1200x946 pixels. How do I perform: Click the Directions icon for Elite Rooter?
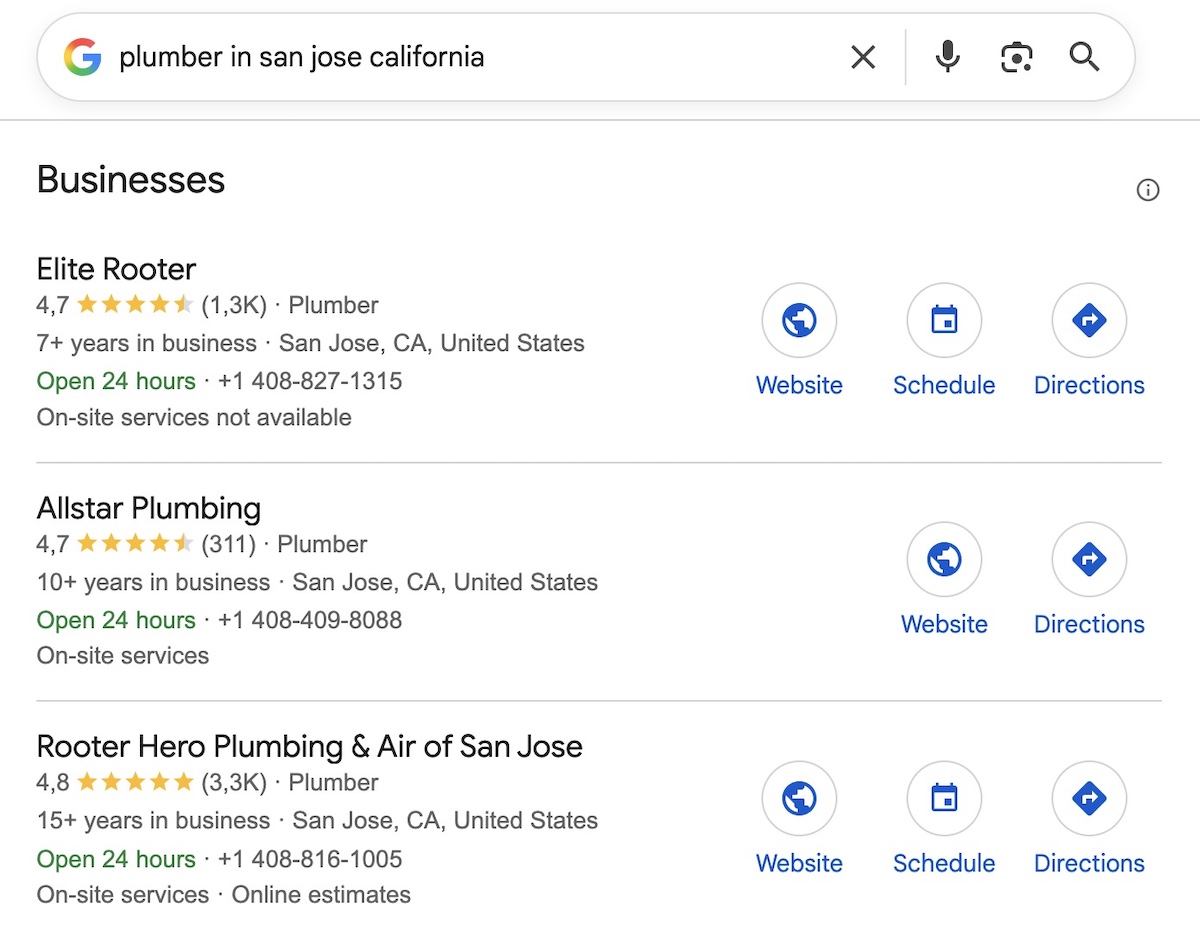click(1089, 320)
